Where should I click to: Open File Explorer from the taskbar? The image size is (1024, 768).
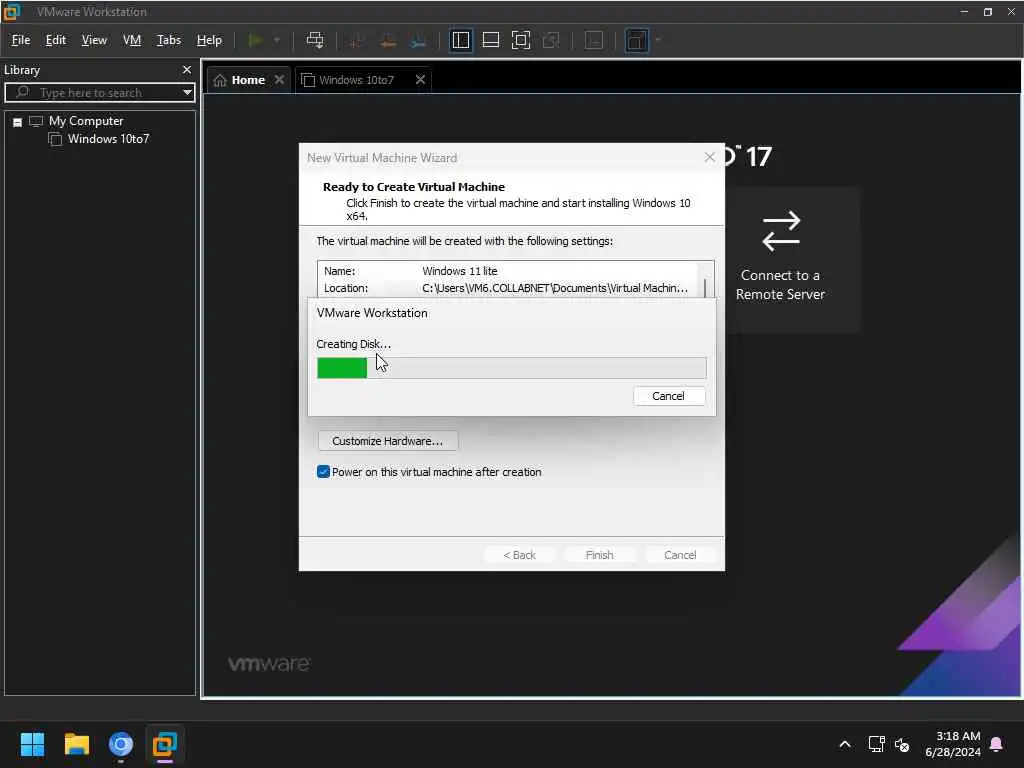(x=76, y=744)
